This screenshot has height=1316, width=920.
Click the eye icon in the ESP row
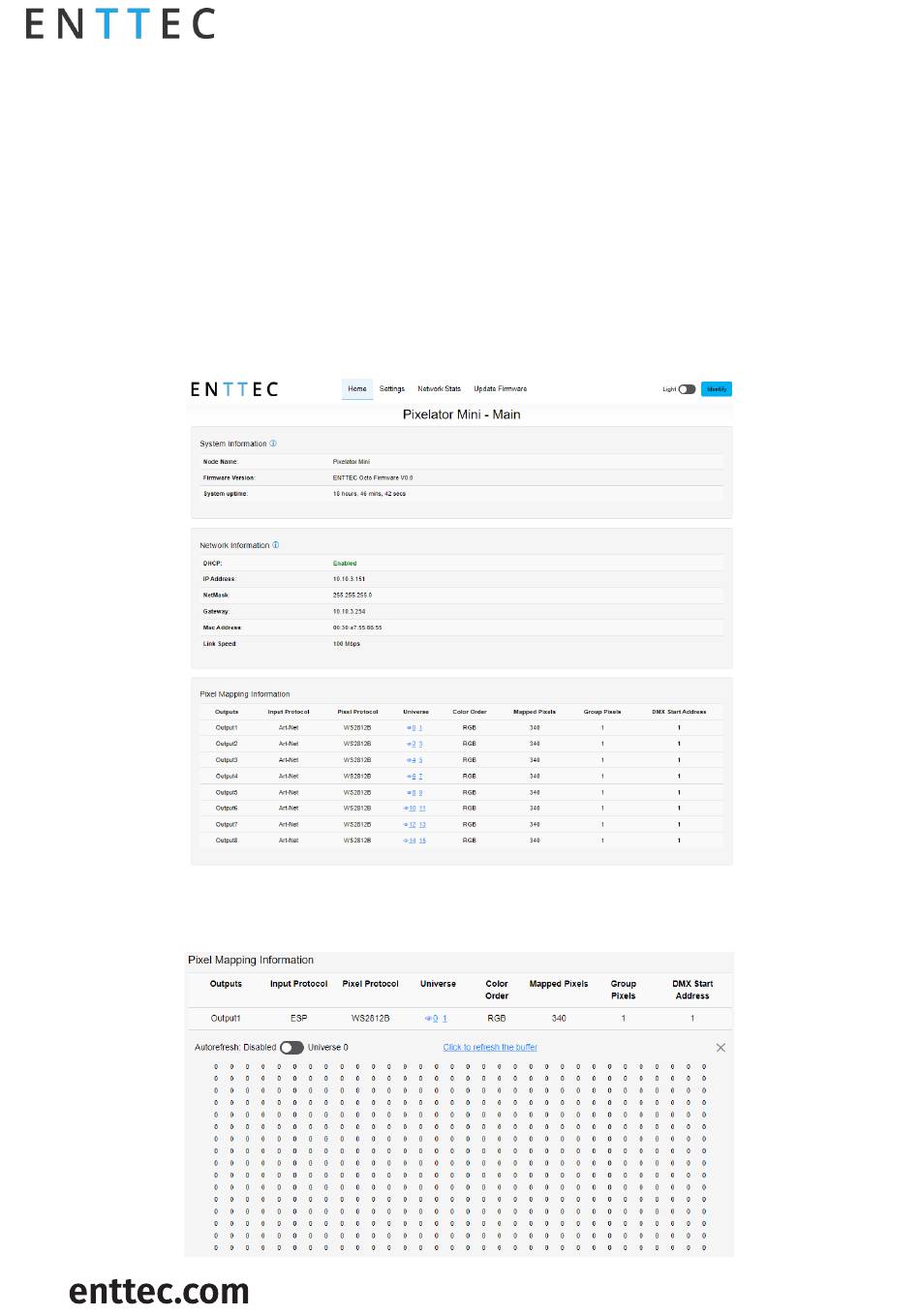(428, 1018)
